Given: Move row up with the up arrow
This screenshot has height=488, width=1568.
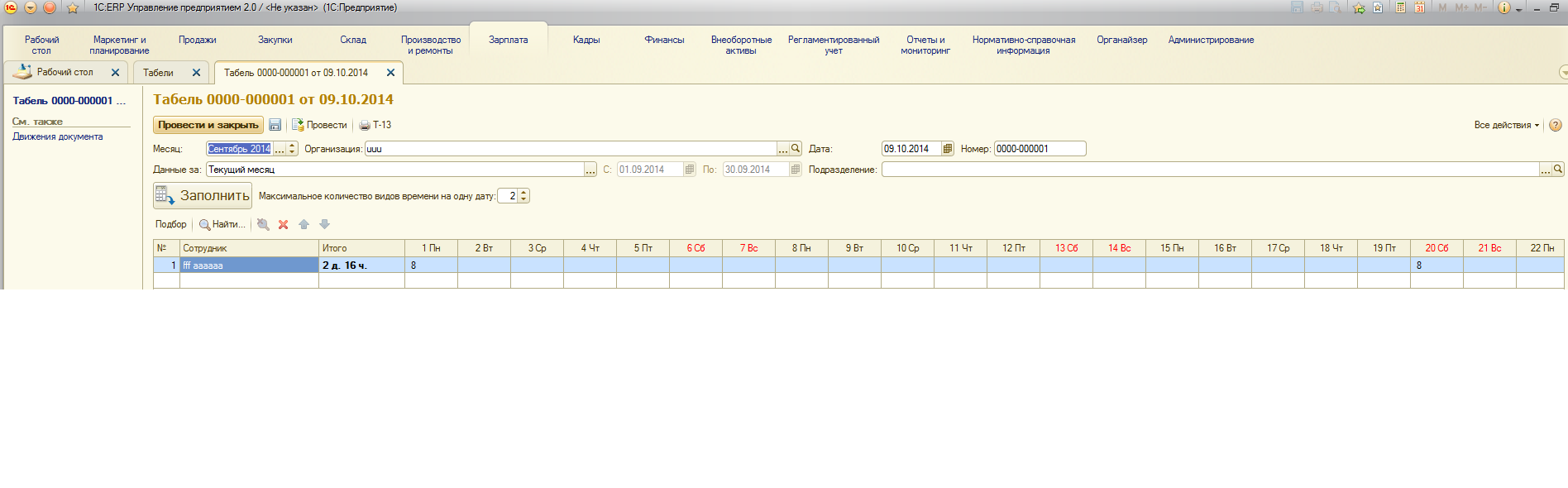Looking at the screenshot, I should tap(304, 224).
